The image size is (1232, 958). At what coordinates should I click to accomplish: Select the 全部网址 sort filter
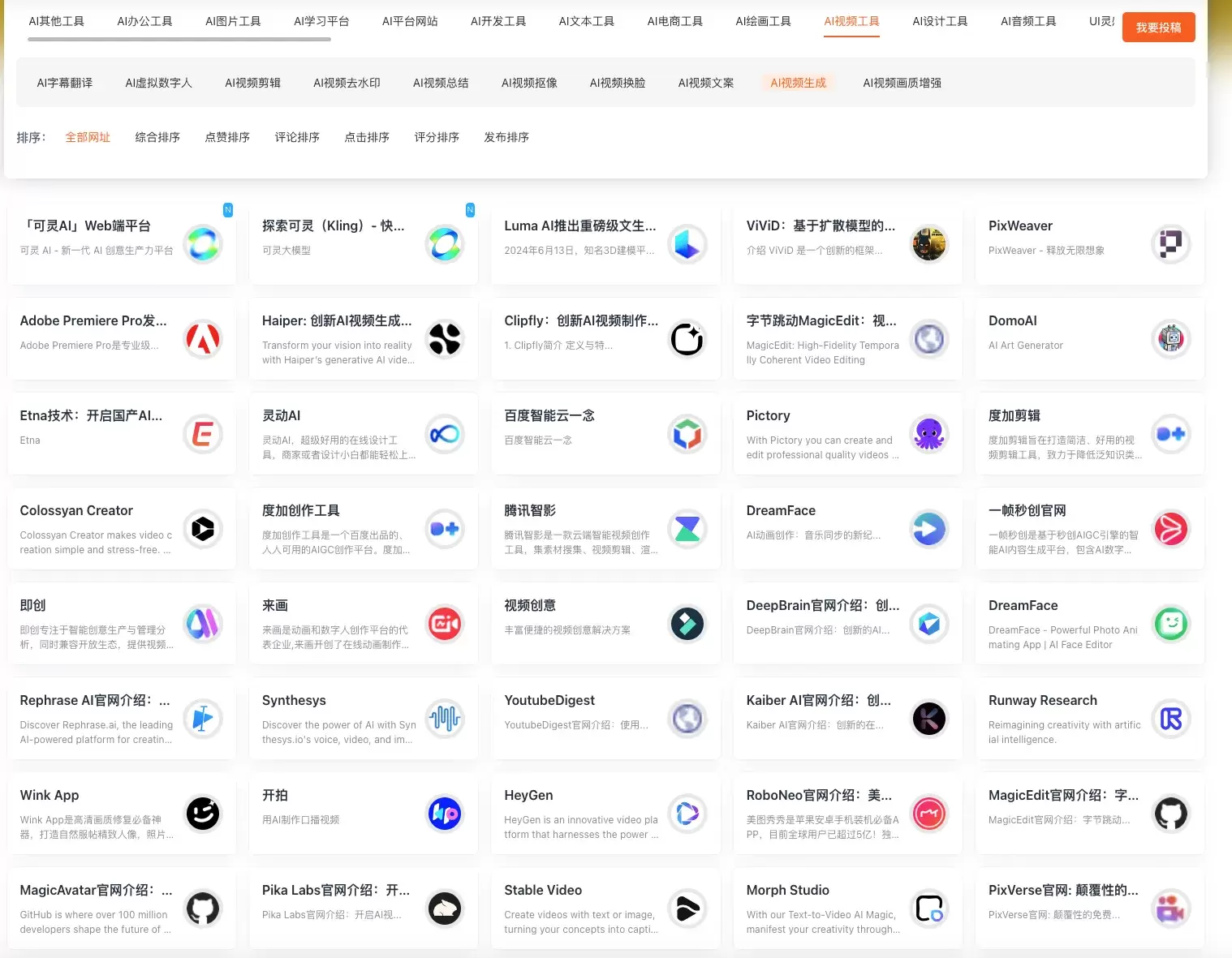point(88,137)
